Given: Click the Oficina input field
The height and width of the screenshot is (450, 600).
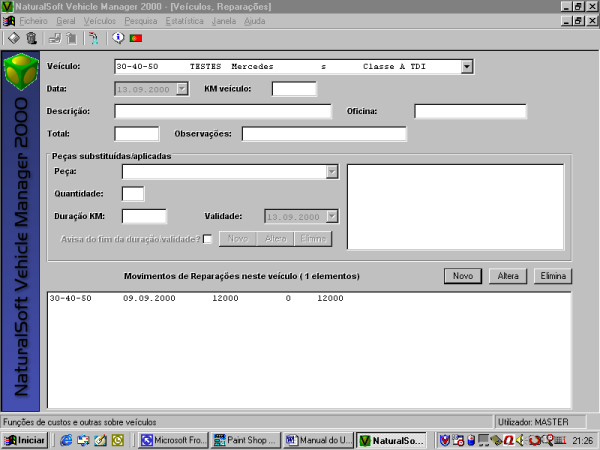Looking at the screenshot, I should click(x=470, y=111).
